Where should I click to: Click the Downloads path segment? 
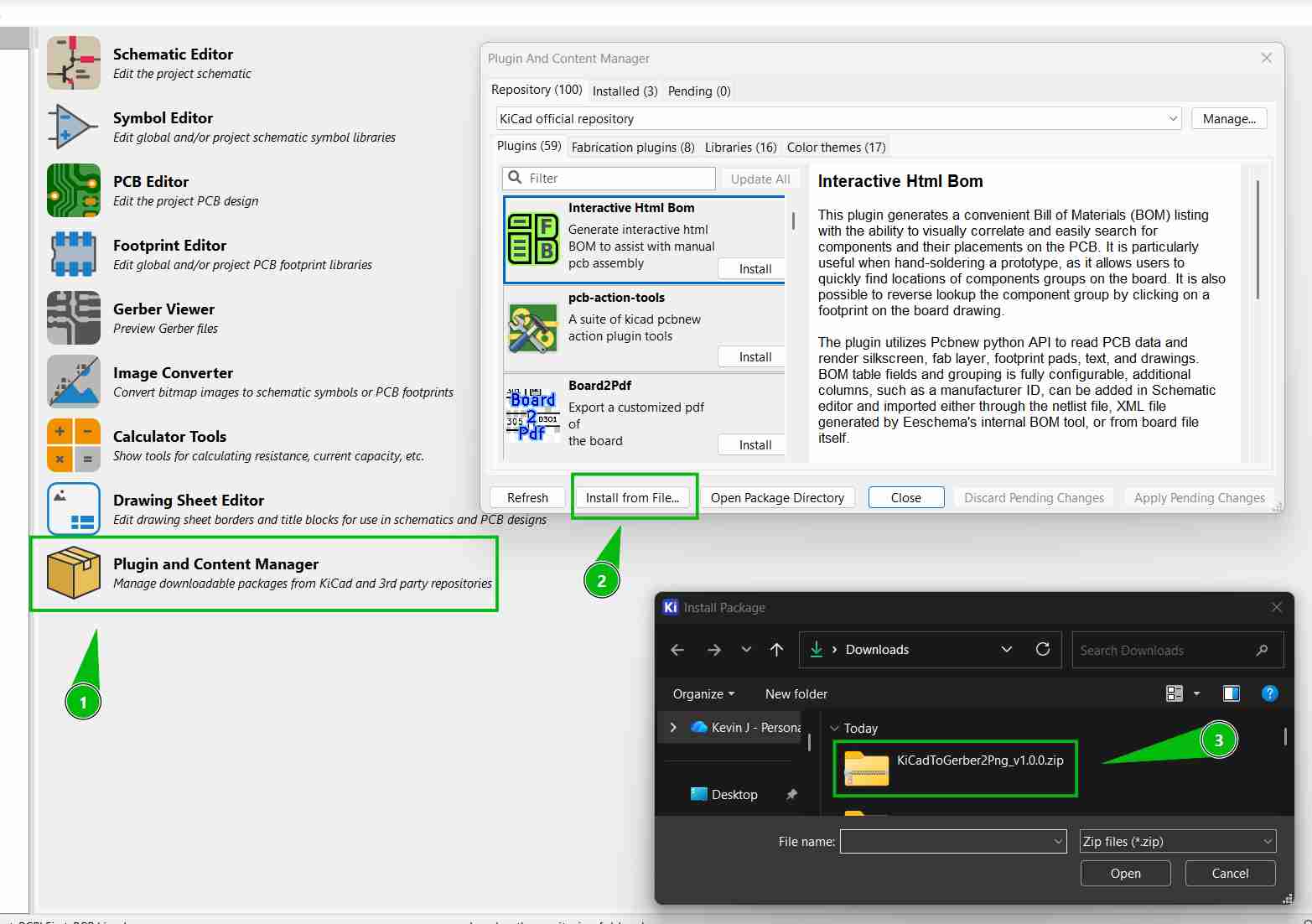point(877,650)
